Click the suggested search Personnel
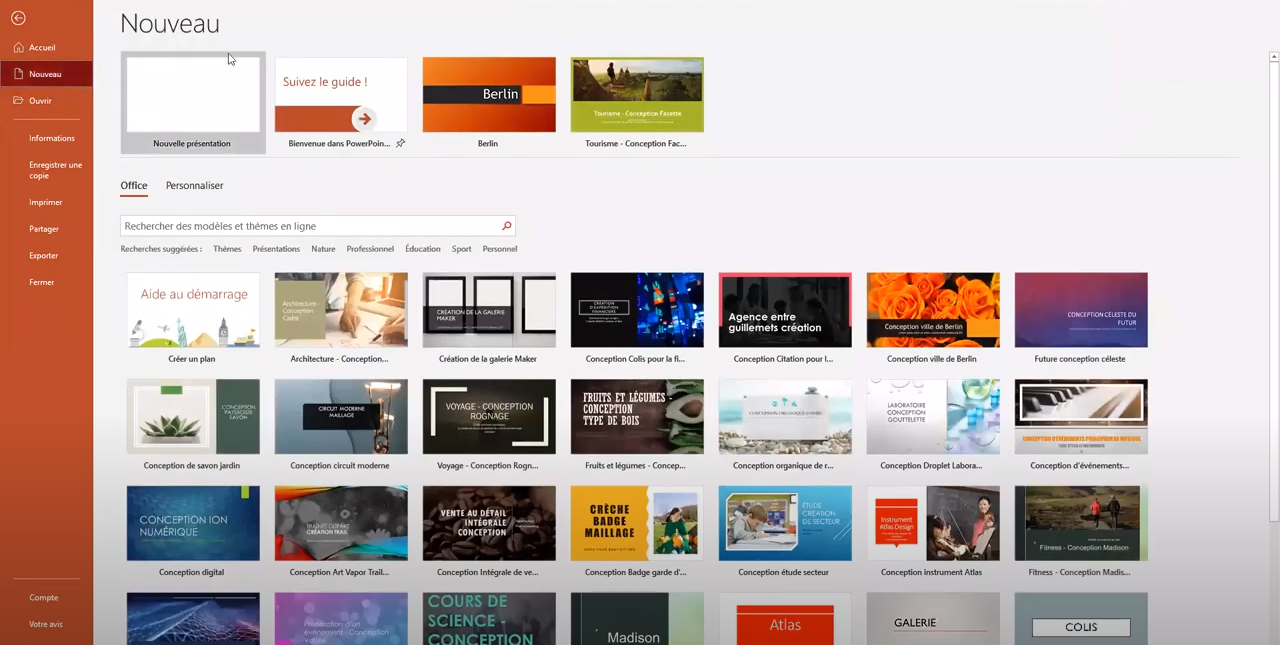 (500, 249)
